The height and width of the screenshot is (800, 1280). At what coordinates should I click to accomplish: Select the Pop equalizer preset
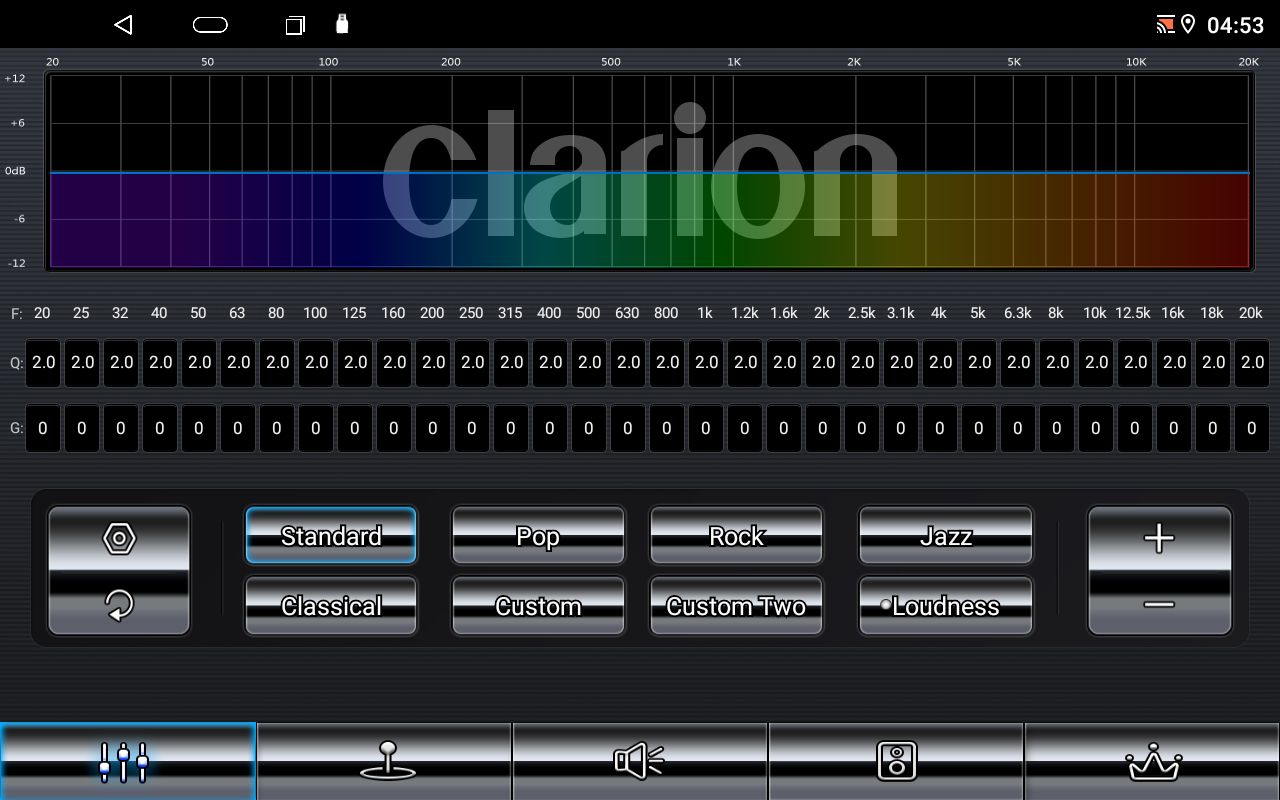click(x=538, y=535)
